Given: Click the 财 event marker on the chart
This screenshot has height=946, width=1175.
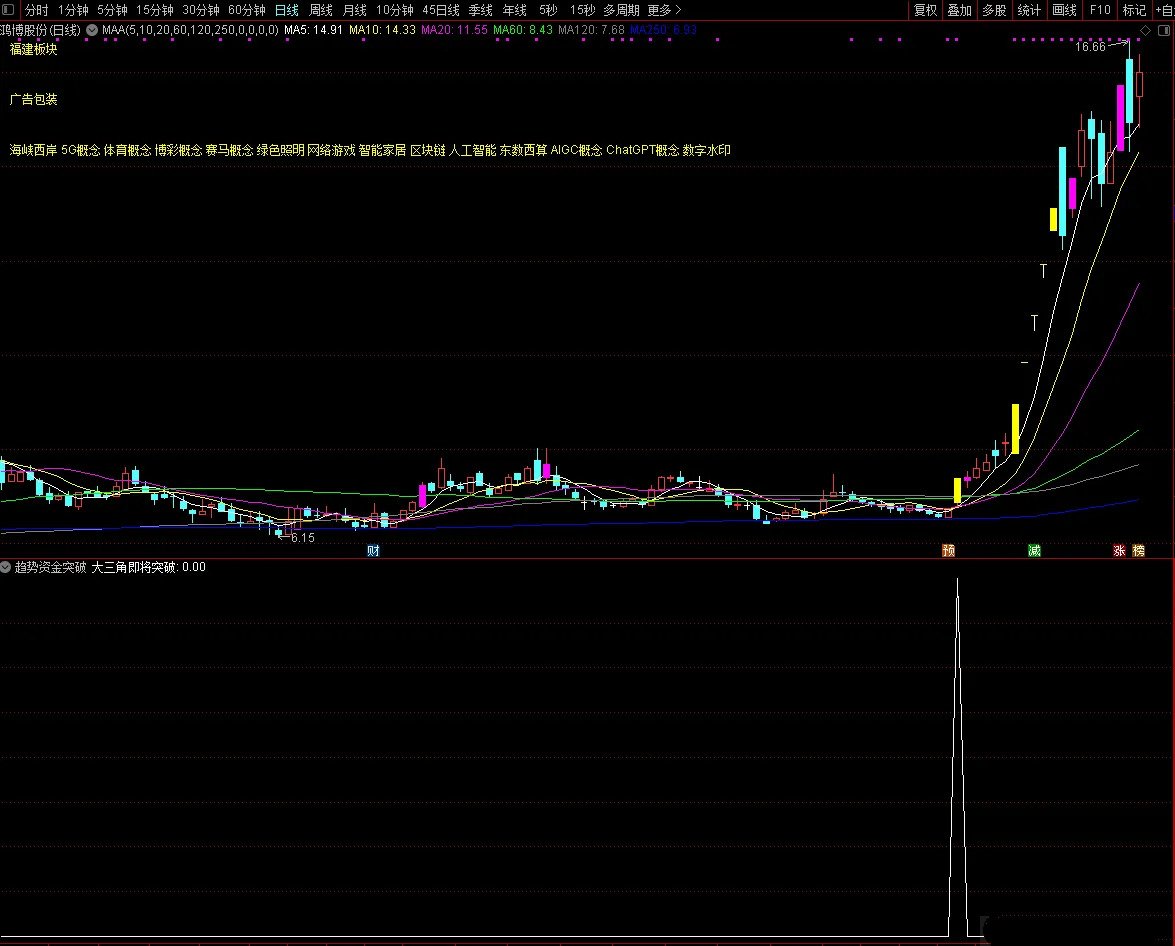Looking at the screenshot, I should coord(373,551).
